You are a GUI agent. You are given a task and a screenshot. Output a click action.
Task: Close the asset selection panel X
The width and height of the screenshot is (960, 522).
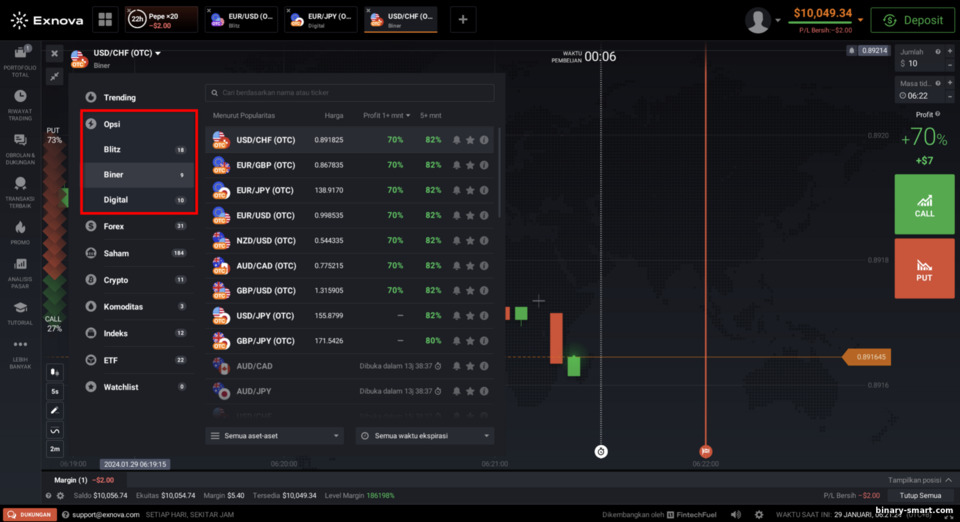tap(54, 54)
